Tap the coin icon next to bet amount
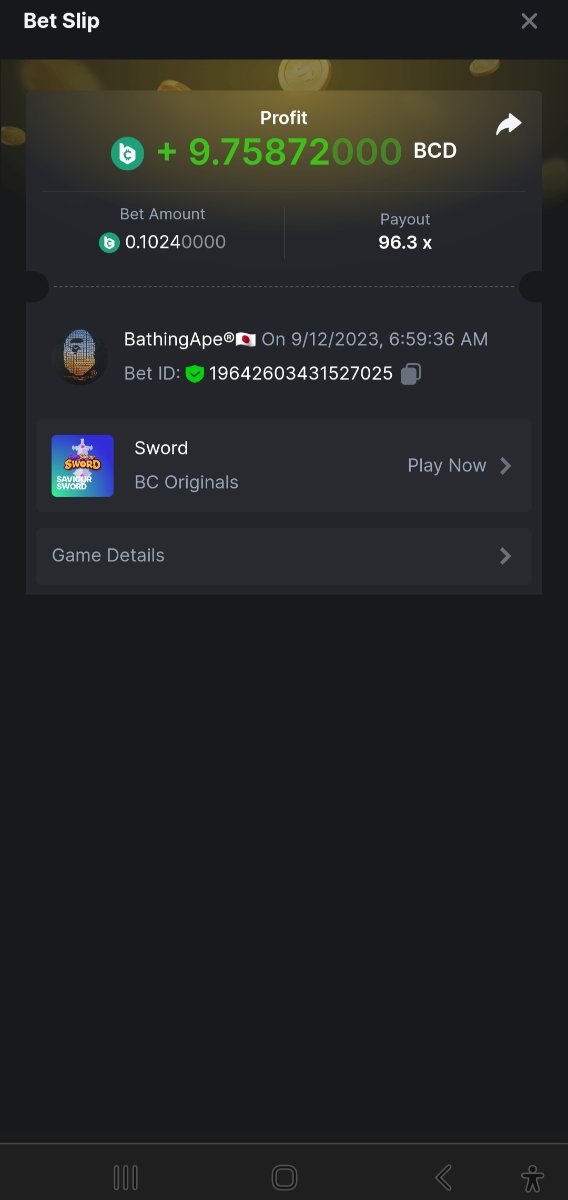Image resolution: width=568 pixels, height=1200 pixels. (x=109, y=242)
